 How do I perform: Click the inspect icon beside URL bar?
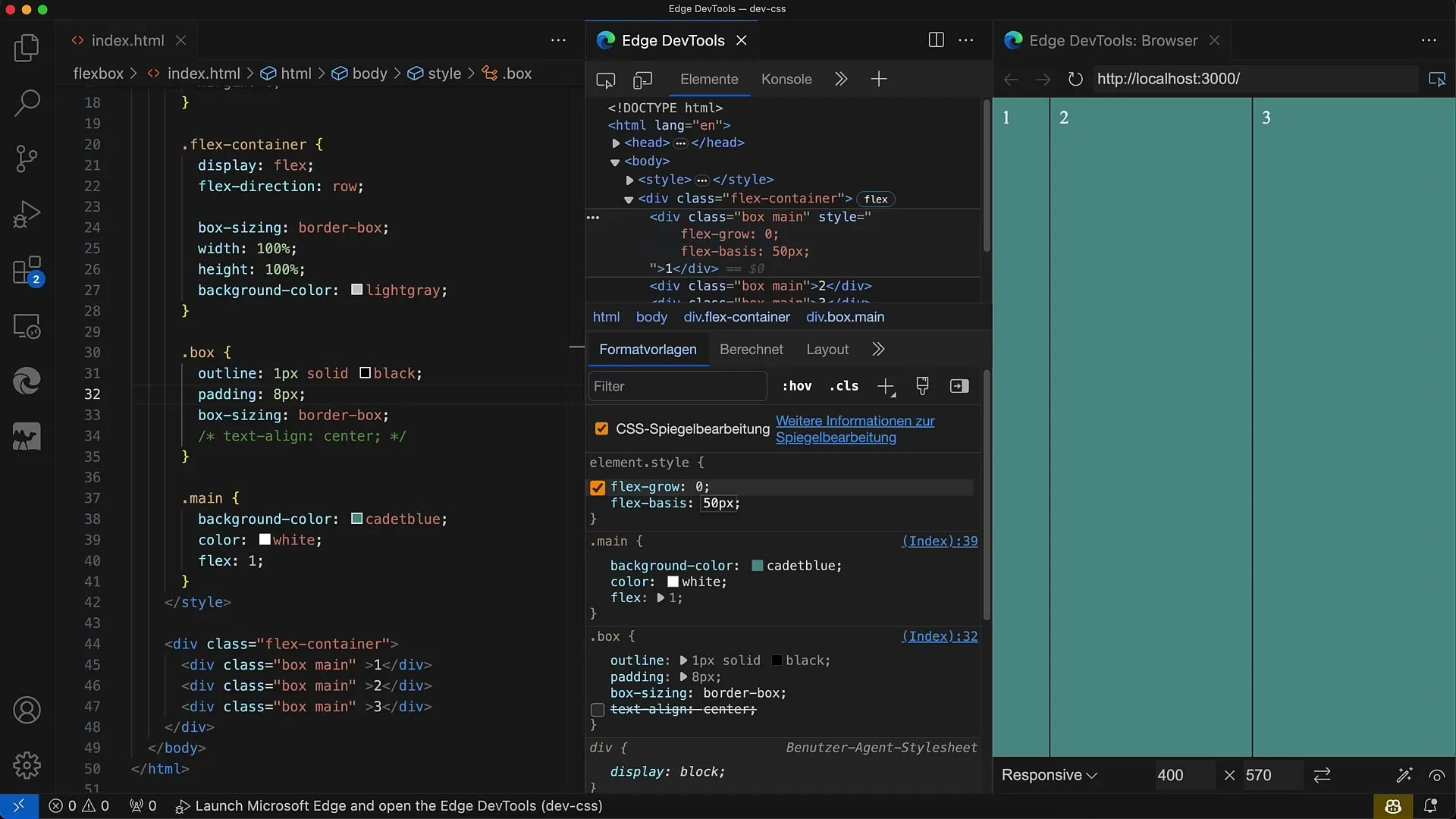1437,79
